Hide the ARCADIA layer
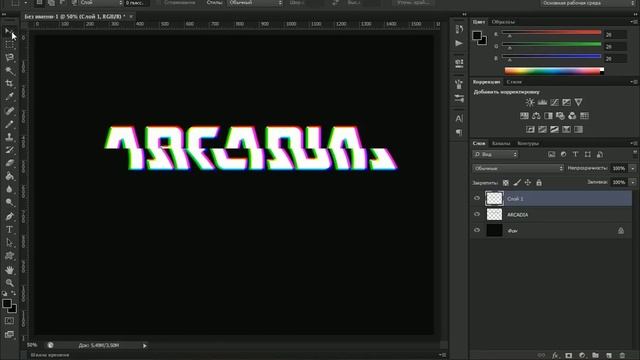This screenshot has height=360, width=640. coord(477,214)
